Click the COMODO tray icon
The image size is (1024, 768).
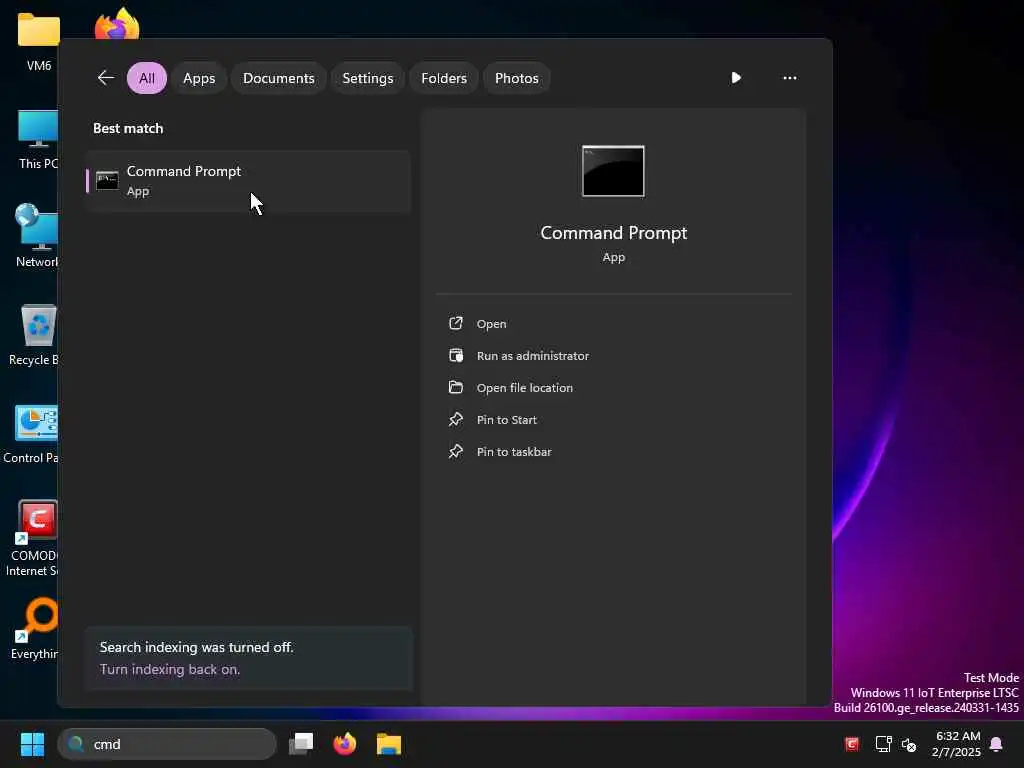[x=852, y=744]
